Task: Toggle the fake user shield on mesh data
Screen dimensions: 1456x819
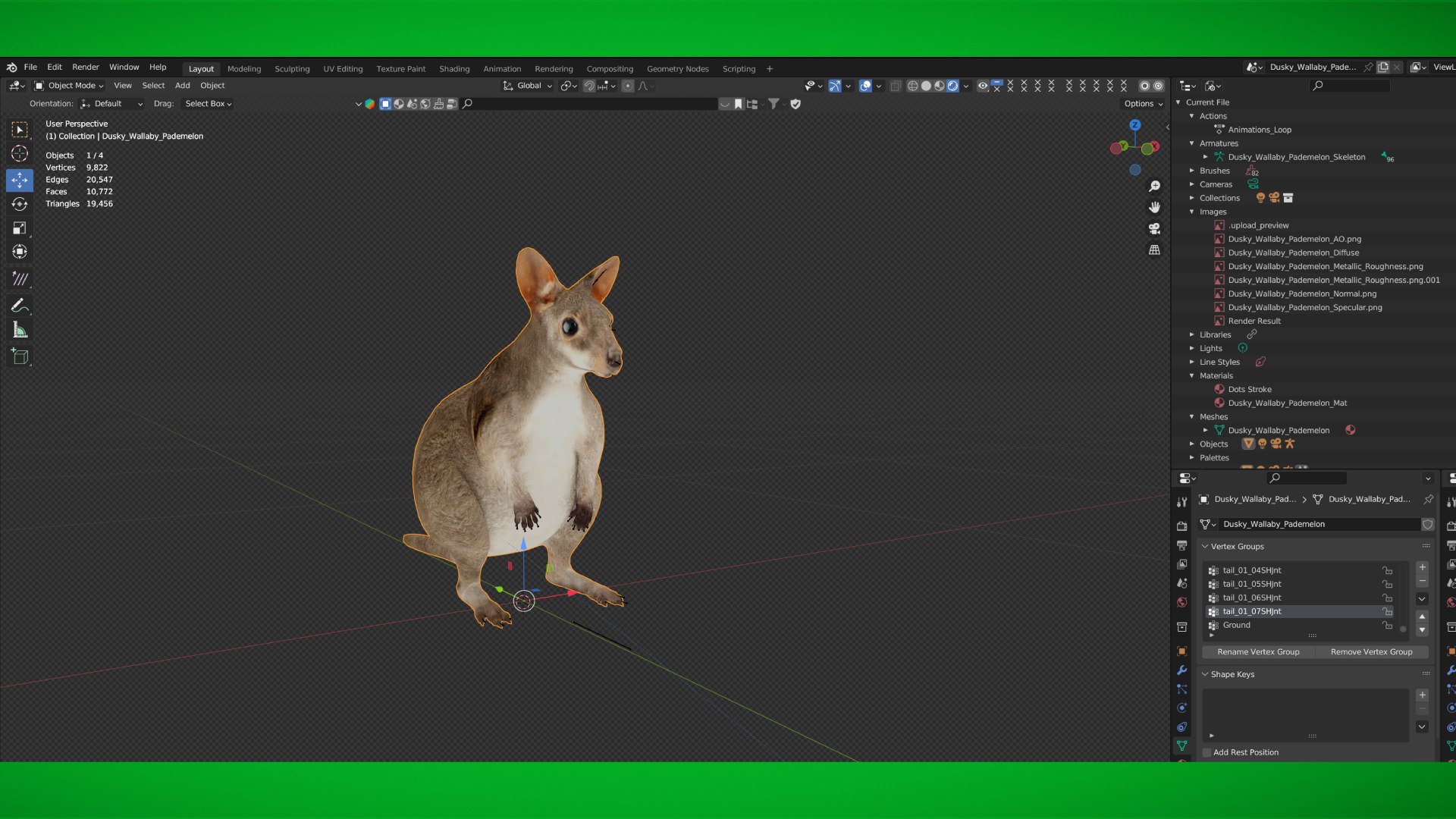Action: tap(1428, 524)
